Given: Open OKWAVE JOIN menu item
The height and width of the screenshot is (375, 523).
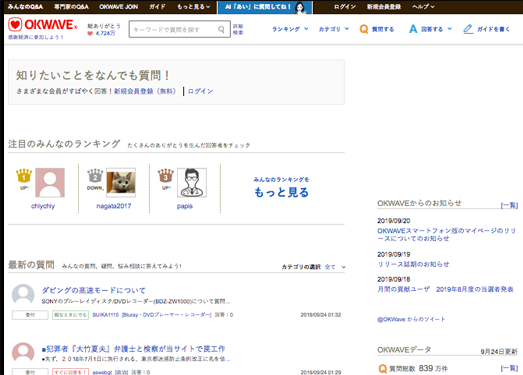Looking at the screenshot, I should tap(118, 7).
